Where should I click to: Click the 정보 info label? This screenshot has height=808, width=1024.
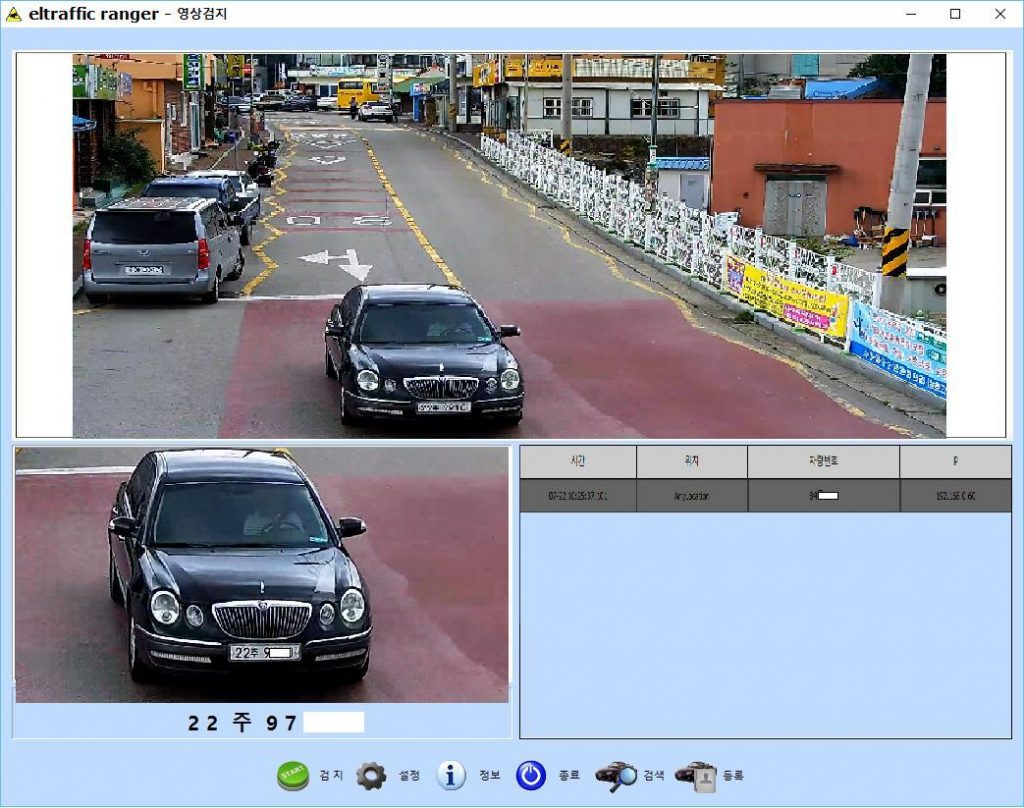(490, 775)
